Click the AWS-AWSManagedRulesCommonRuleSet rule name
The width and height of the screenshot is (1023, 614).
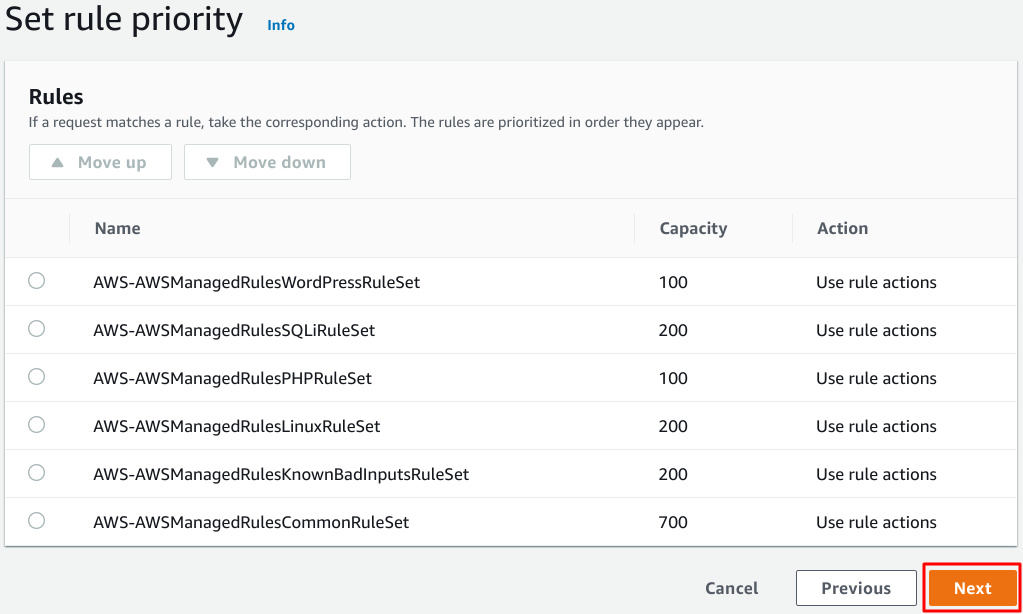tap(251, 522)
